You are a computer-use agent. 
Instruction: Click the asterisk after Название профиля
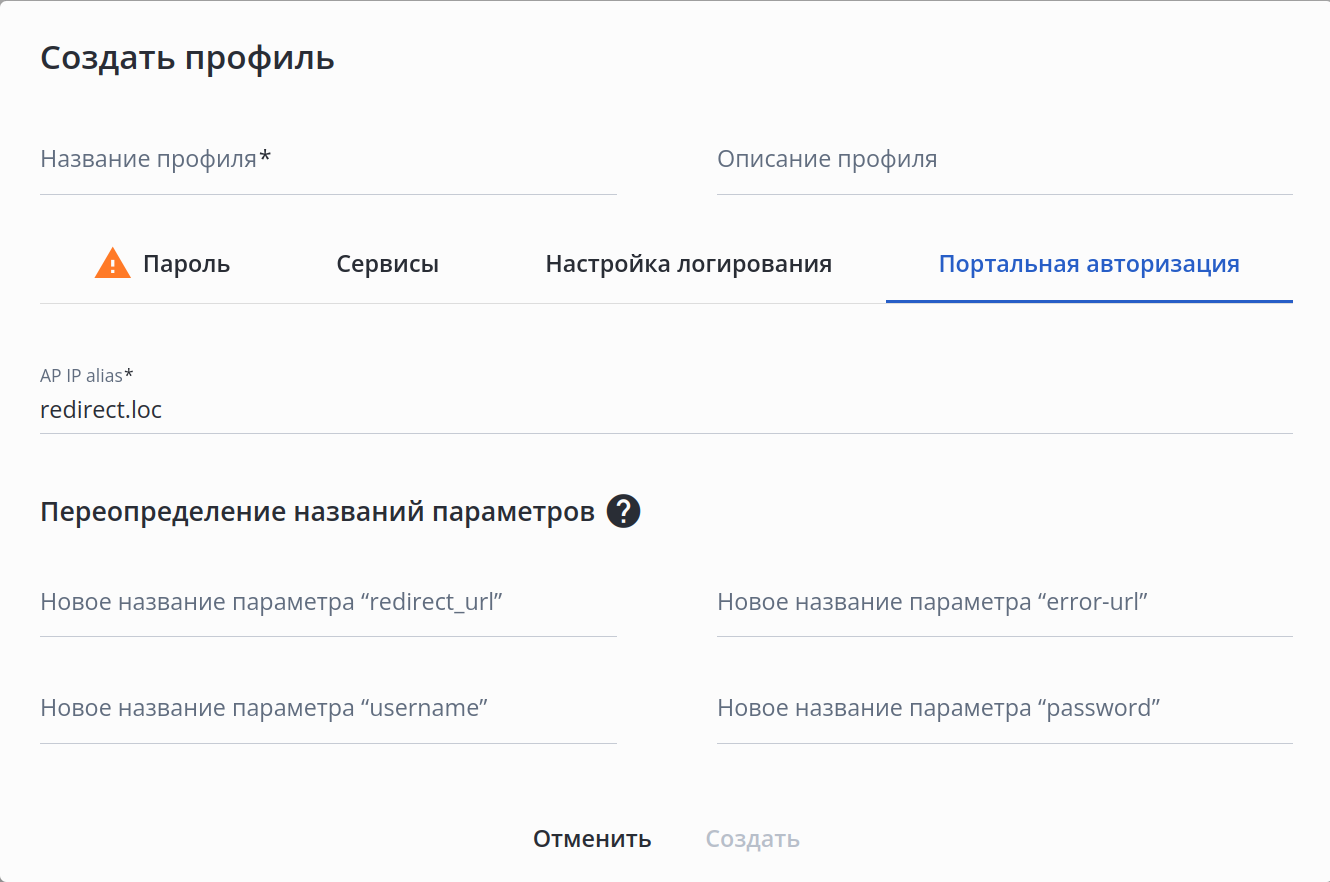[265, 157]
